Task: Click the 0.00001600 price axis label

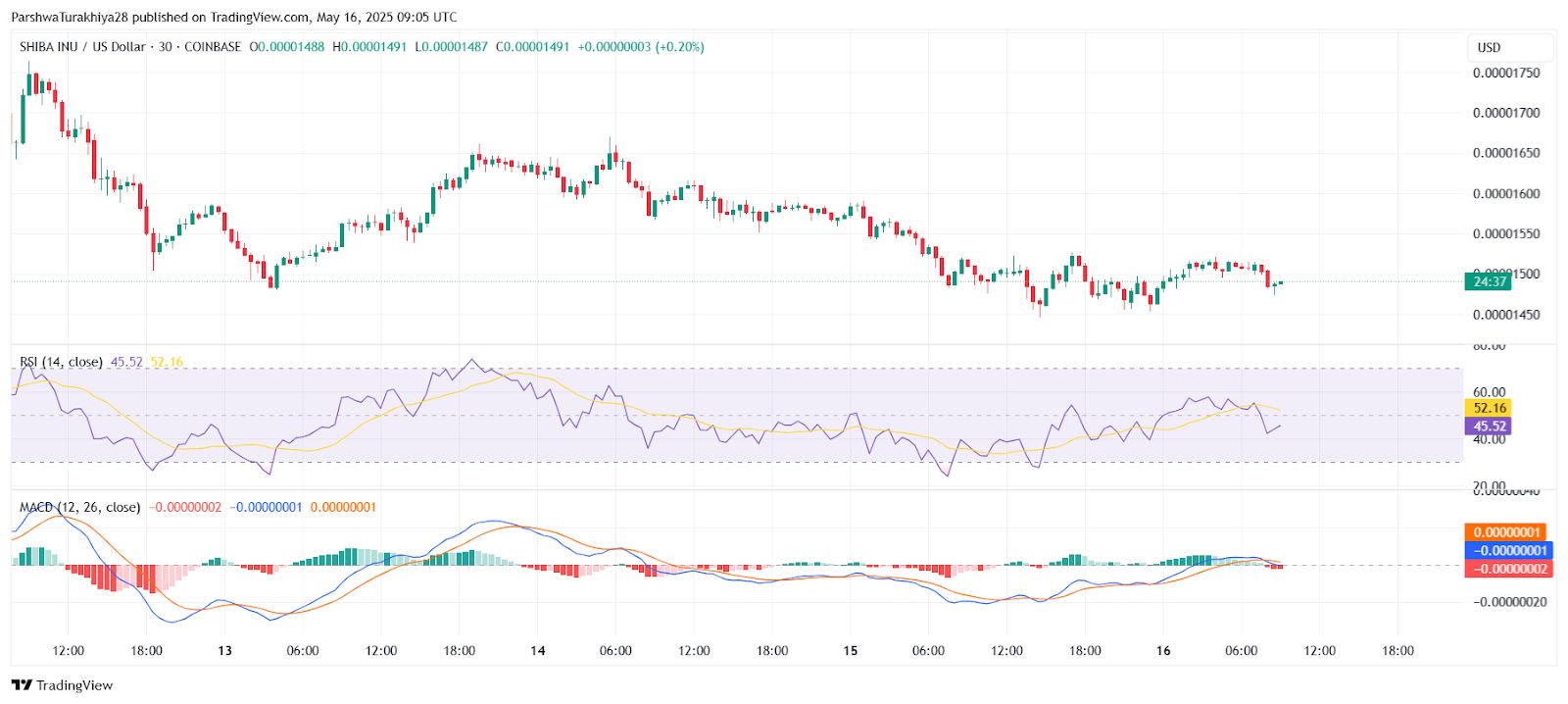Action: pos(1506,193)
